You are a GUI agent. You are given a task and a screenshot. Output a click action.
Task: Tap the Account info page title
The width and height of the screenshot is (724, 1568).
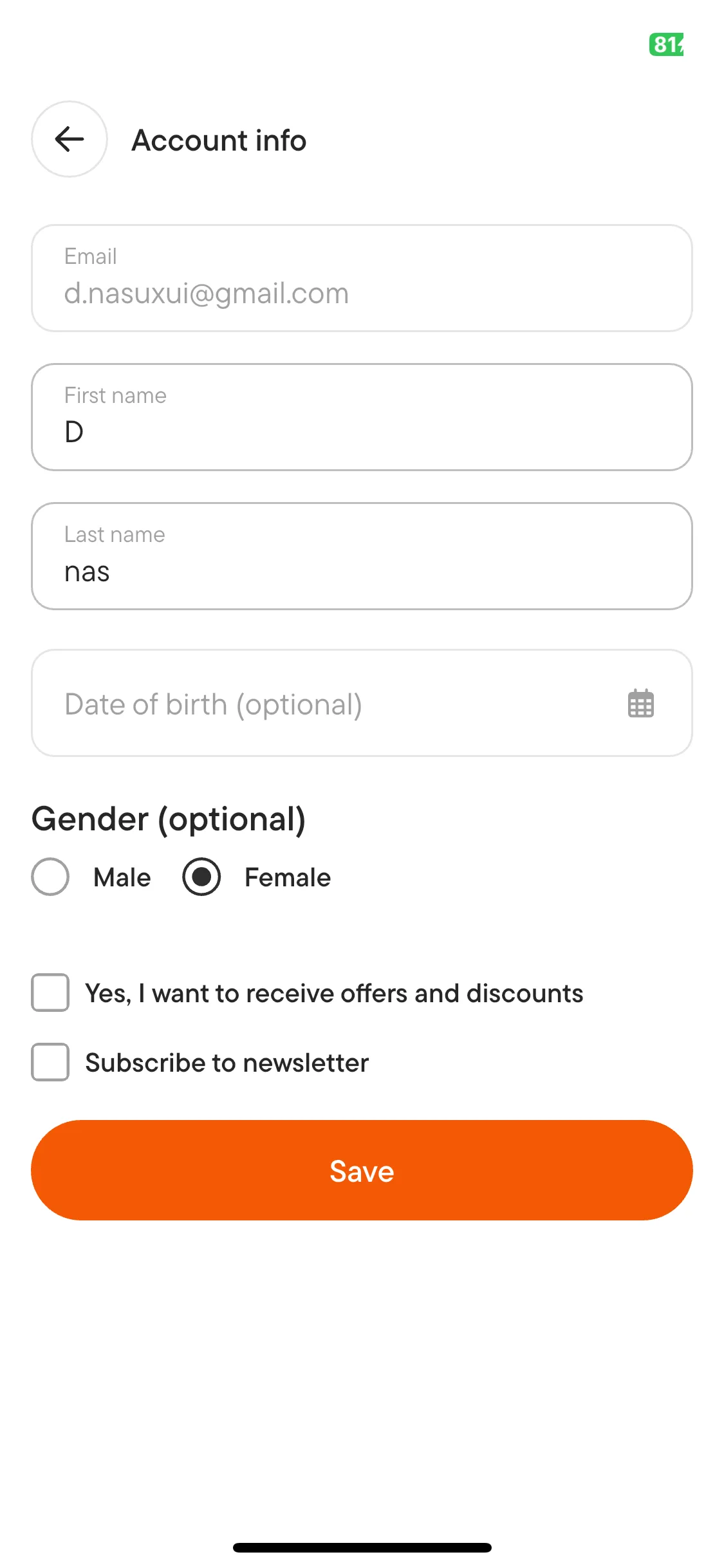[219, 140]
